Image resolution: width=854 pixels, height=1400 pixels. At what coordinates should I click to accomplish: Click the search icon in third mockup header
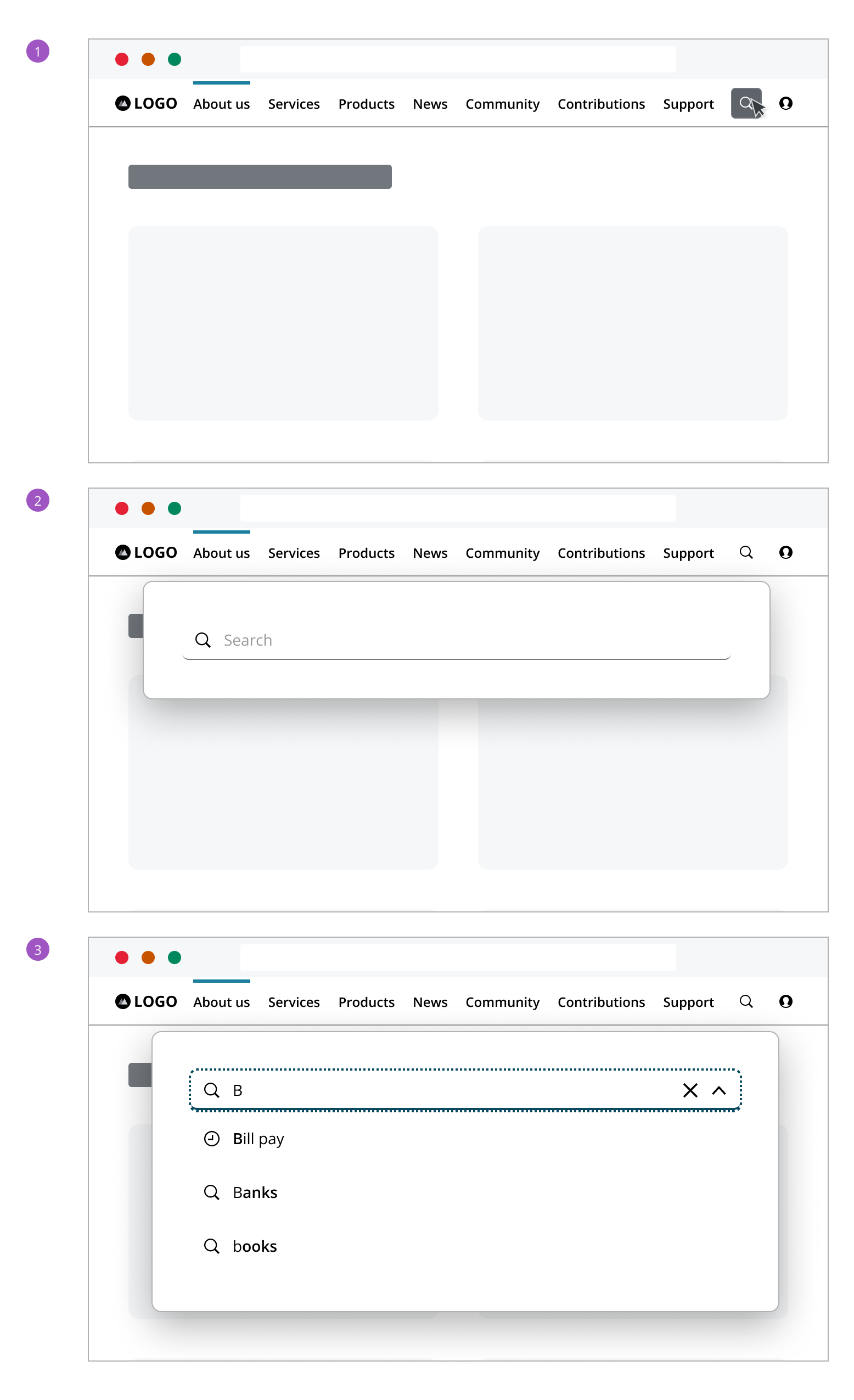pyautogui.click(x=745, y=1001)
